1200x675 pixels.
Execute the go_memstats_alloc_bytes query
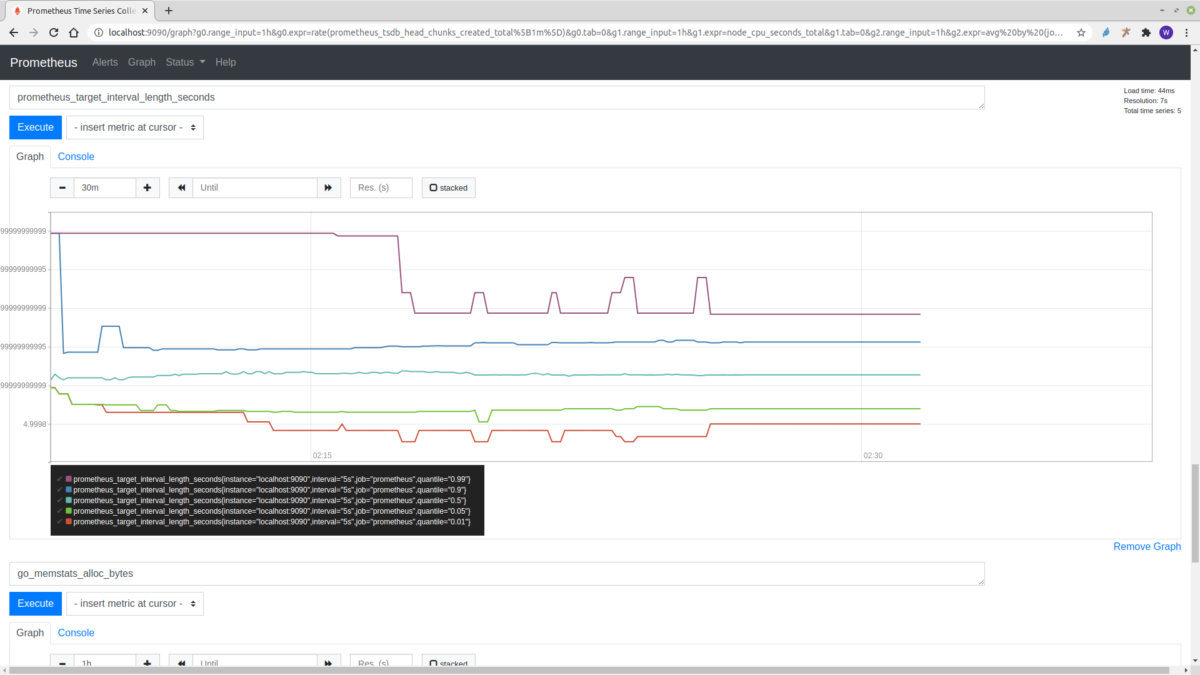35,603
